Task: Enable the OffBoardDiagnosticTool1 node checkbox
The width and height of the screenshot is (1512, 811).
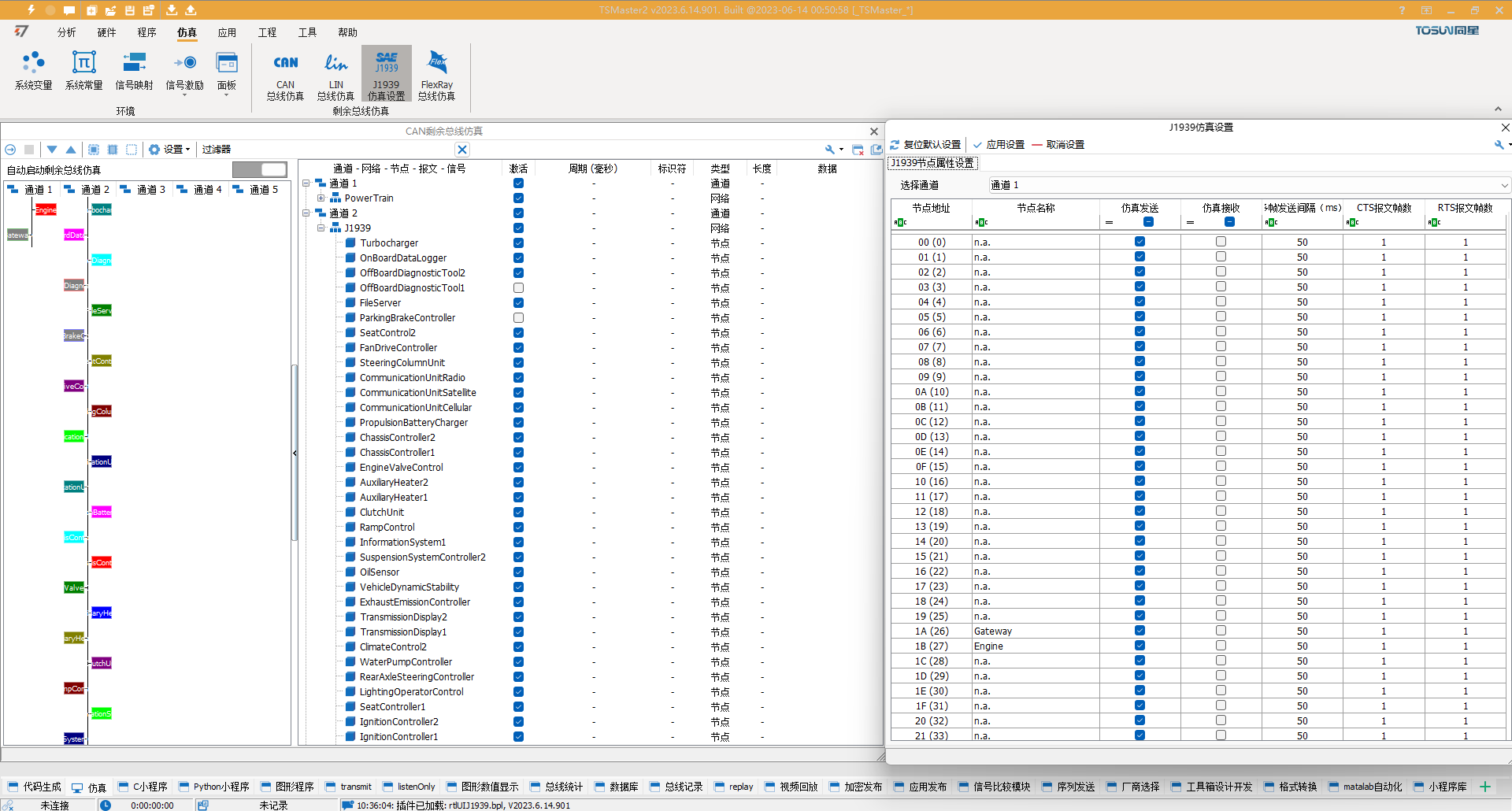Action: 518,288
